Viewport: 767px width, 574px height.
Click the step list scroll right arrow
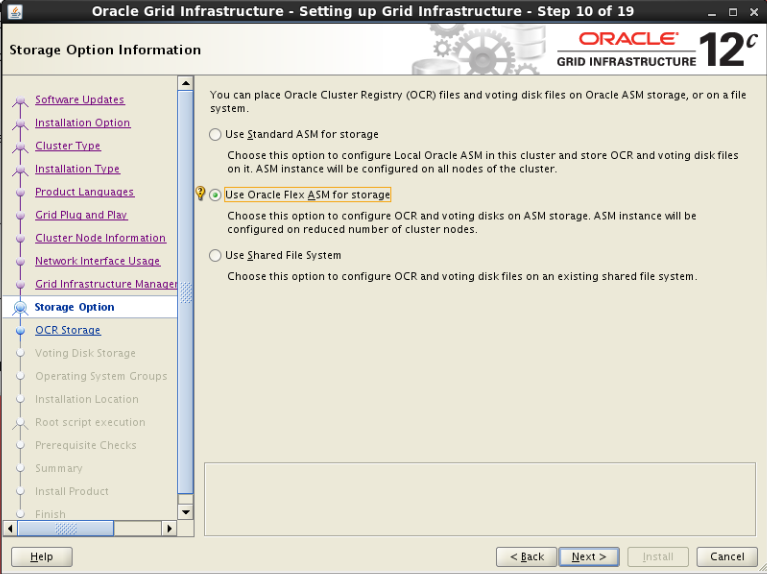[x=169, y=528]
